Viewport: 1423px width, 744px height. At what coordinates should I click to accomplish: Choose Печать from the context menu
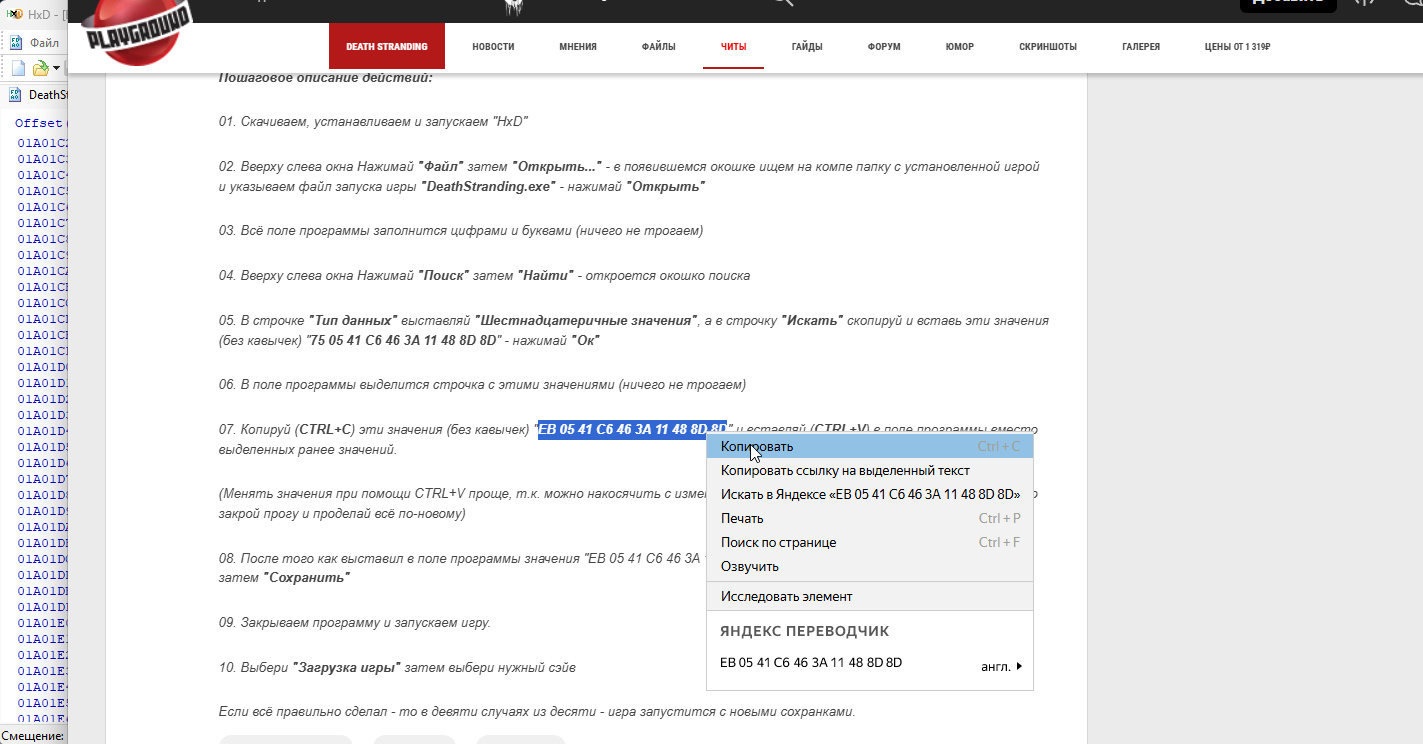click(x=870, y=518)
